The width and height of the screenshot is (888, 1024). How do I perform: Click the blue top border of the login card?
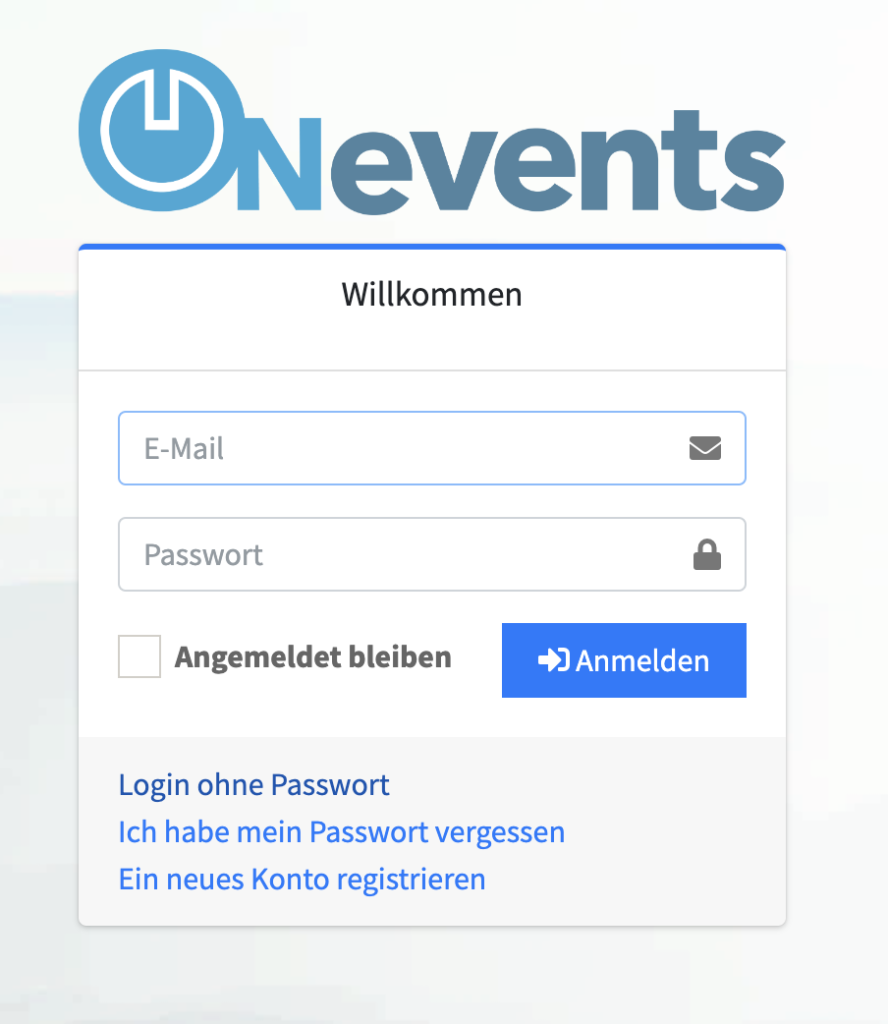(x=432, y=247)
